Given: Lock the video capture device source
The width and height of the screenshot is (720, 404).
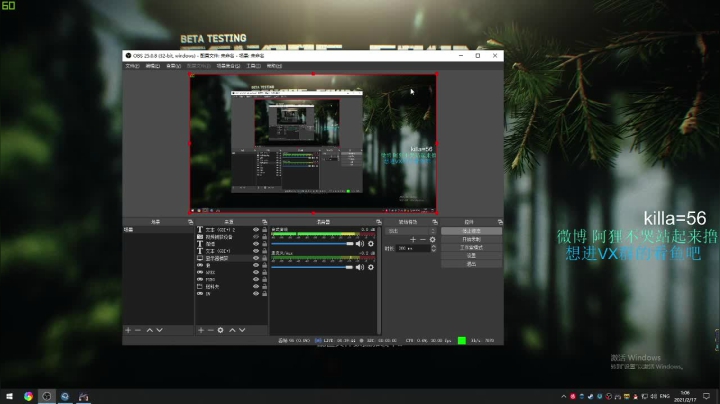Looking at the screenshot, I should 264,237.
